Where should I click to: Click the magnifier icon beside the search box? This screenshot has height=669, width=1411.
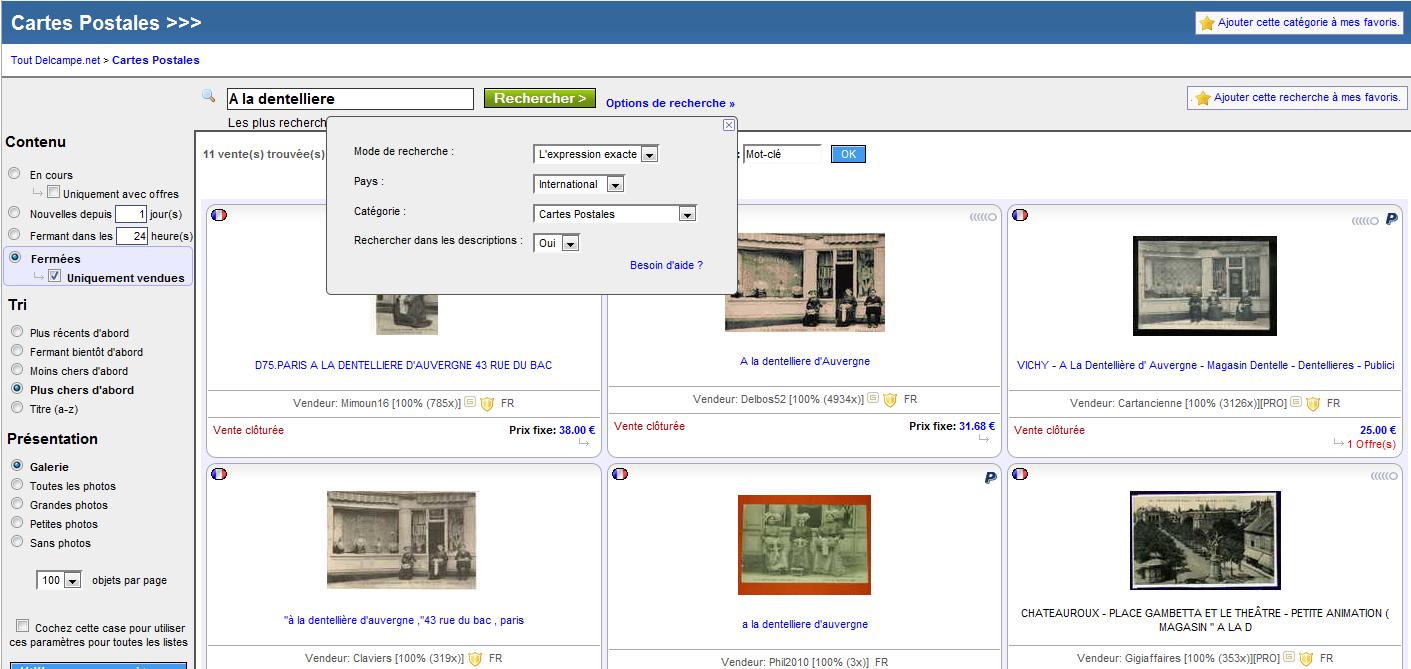209,96
